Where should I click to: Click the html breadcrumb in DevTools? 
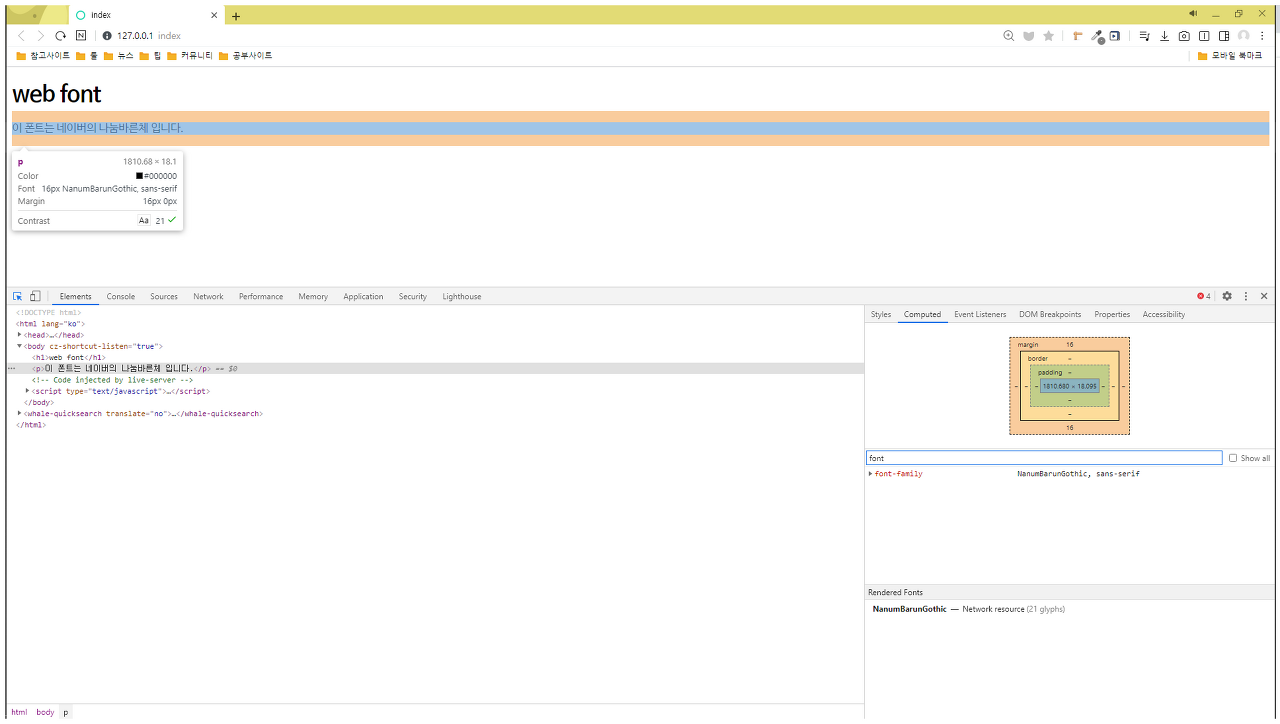(x=19, y=712)
